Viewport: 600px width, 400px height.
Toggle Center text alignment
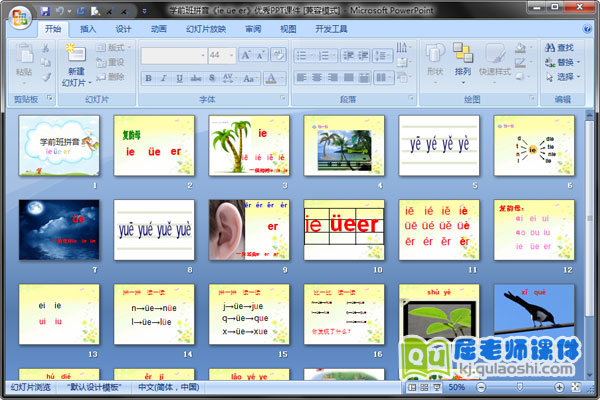pyautogui.click(x=317, y=78)
